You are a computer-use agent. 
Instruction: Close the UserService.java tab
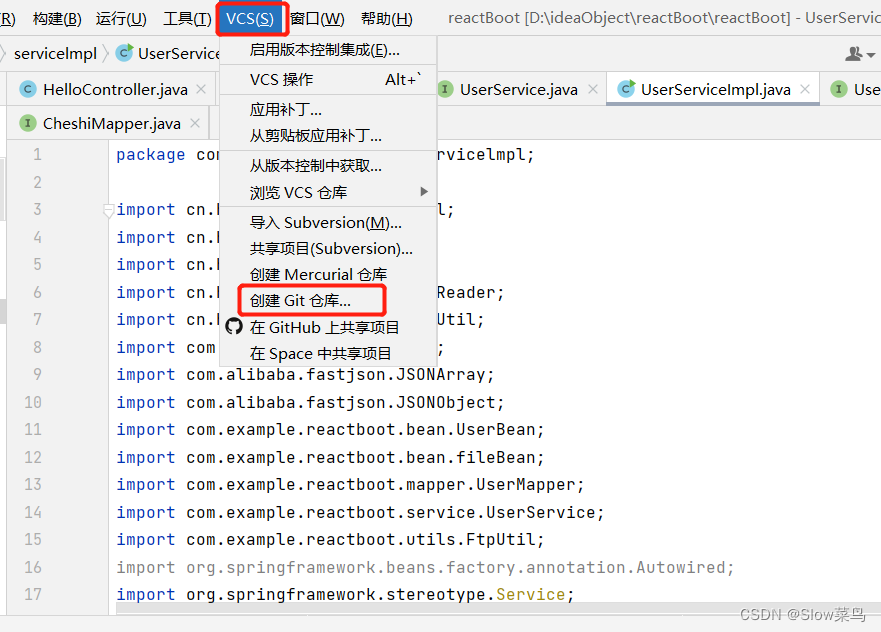point(593,89)
